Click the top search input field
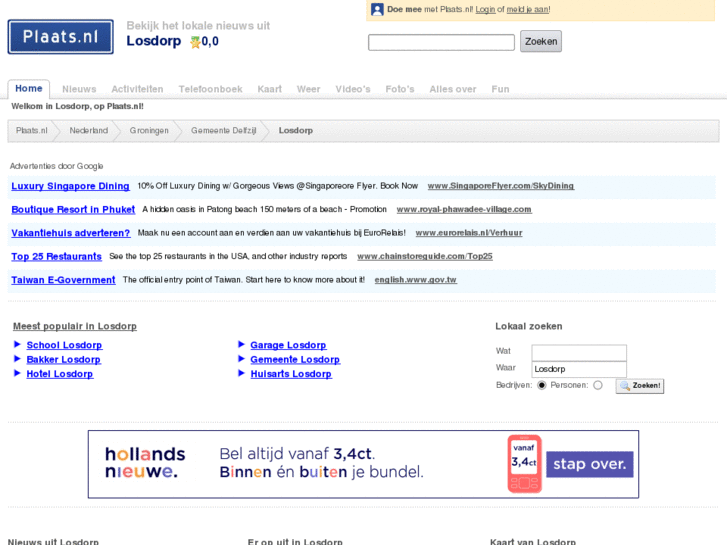The width and height of the screenshot is (727, 545). (441, 42)
